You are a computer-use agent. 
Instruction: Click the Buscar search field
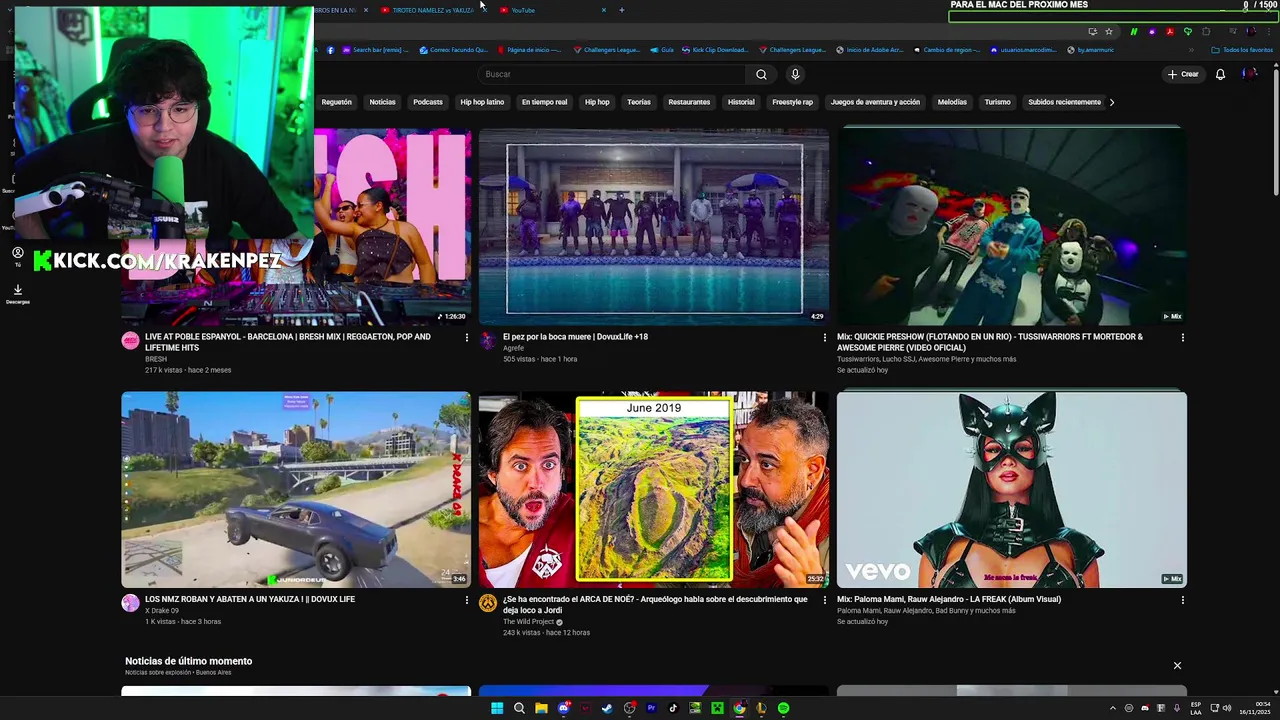click(x=612, y=74)
